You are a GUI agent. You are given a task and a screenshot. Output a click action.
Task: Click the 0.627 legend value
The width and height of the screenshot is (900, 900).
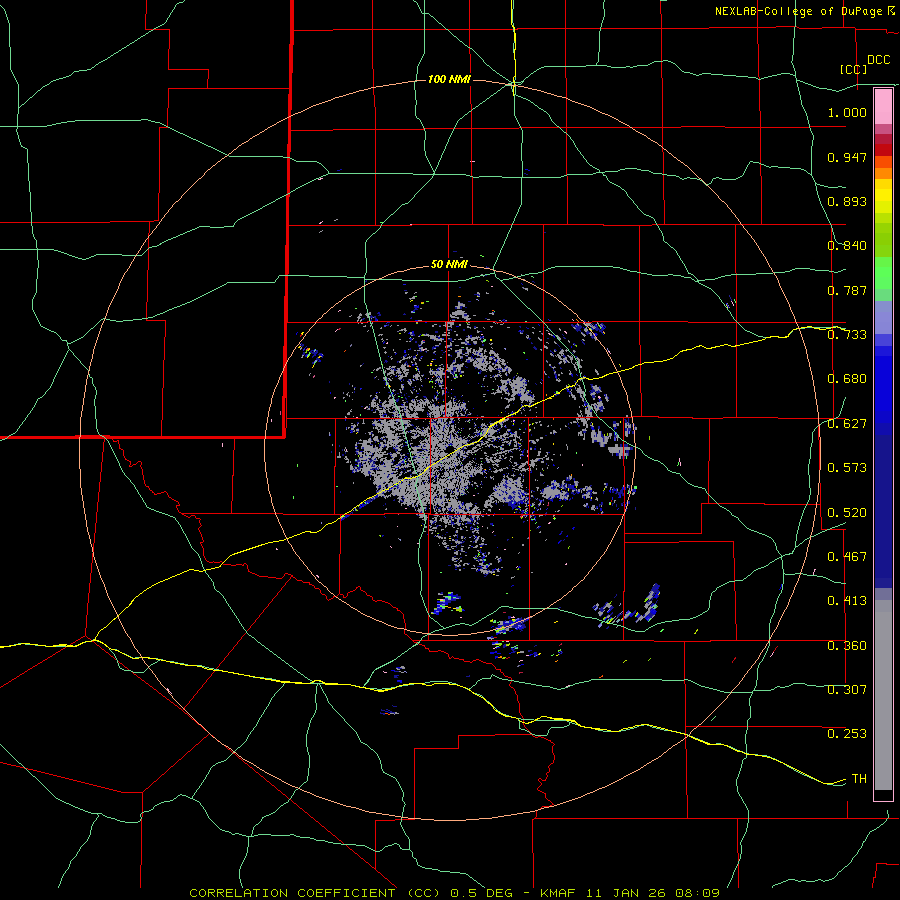click(847, 424)
